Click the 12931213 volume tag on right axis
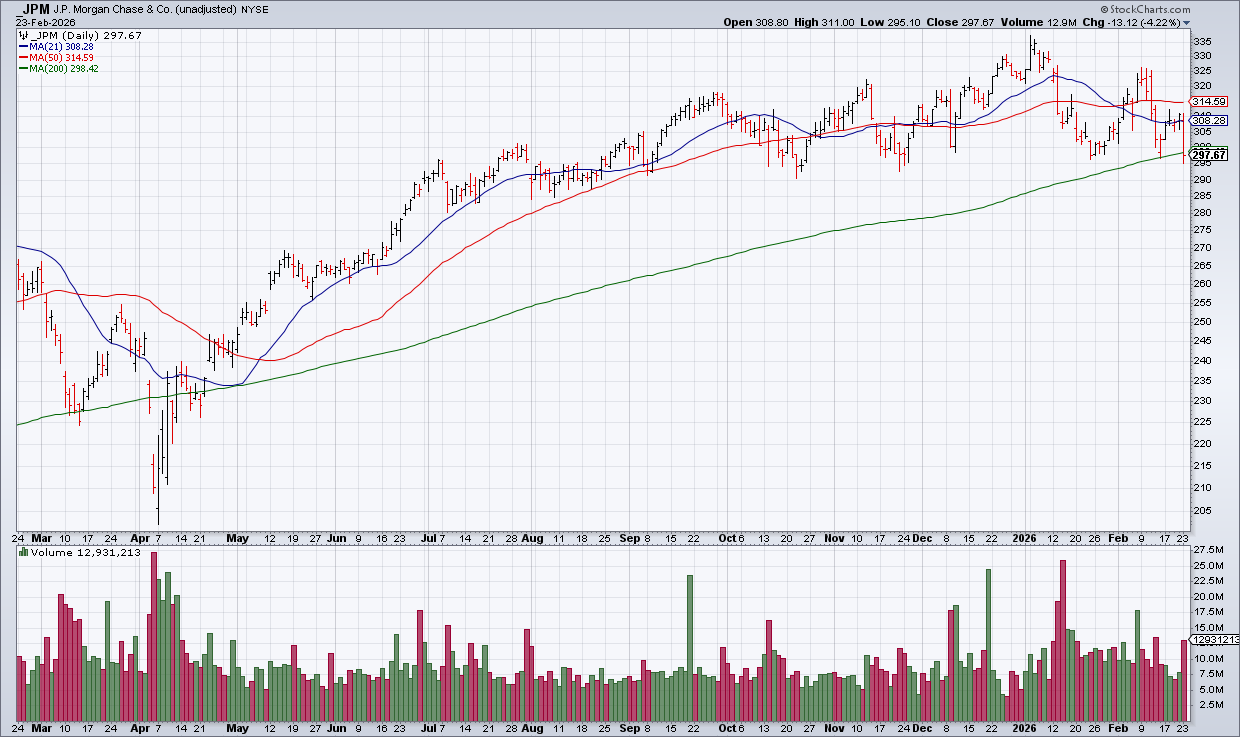The height and width of the screenshot is (737, 1240). [1212, 640]
